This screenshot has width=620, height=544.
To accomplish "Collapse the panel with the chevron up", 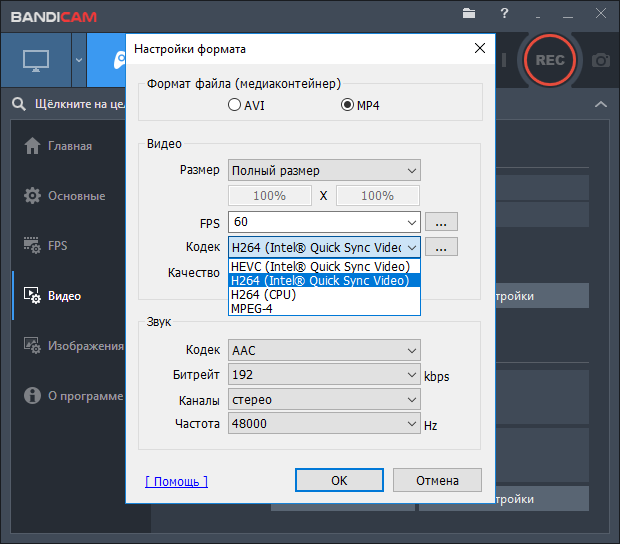I will [601, 104].
